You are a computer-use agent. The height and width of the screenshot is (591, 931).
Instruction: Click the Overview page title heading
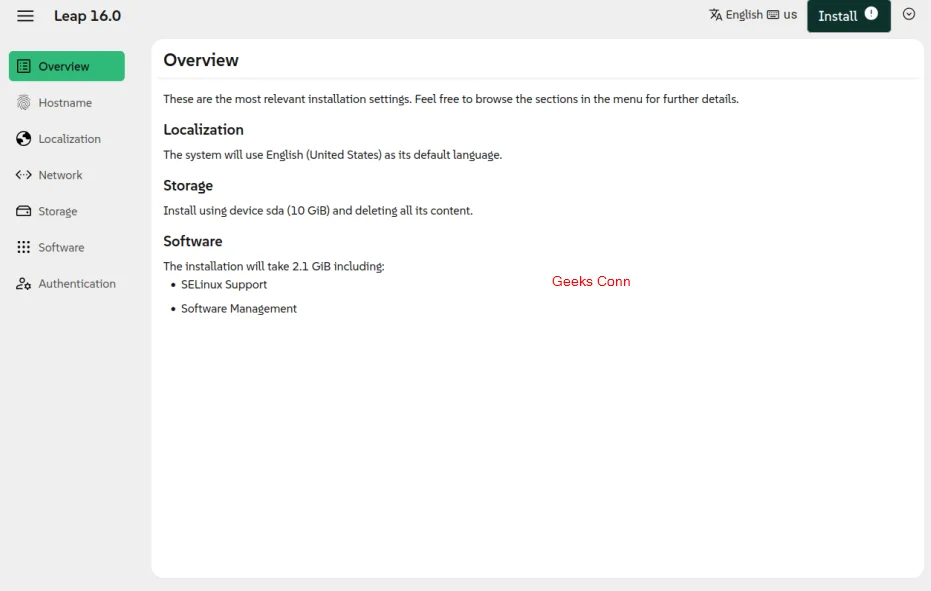coord(201,60)
